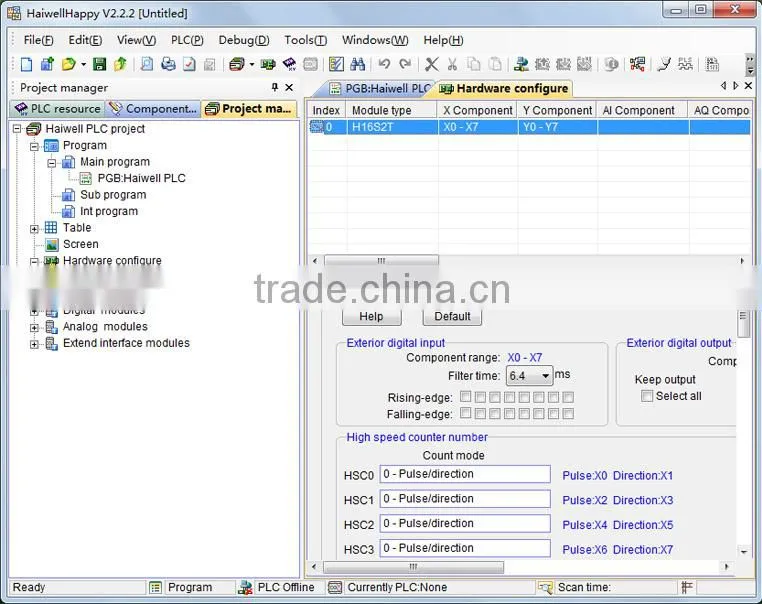Click the purple chip toolbar icon
762x604 pixels.
tap(289, 64)
